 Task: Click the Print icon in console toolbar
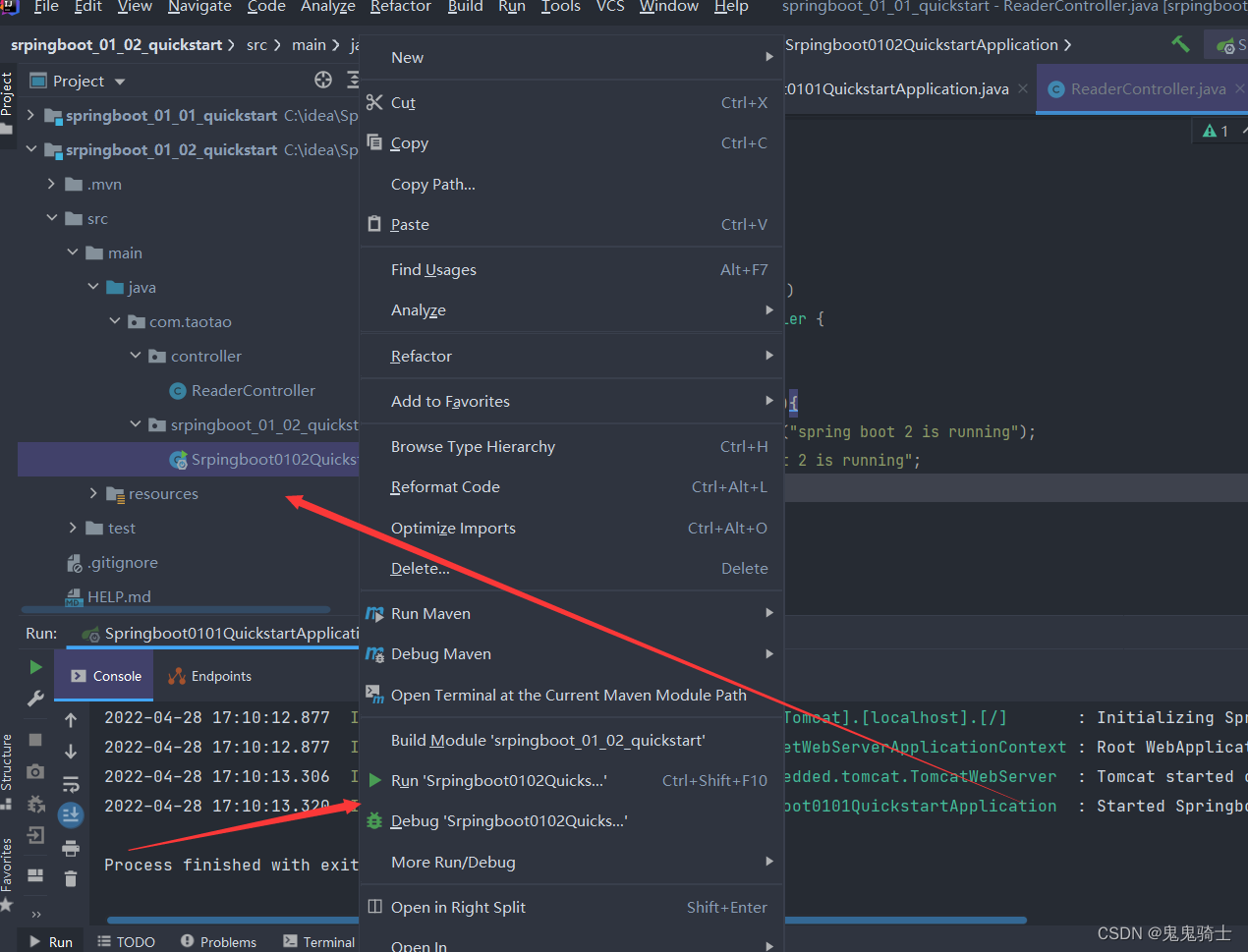(71, 848)
